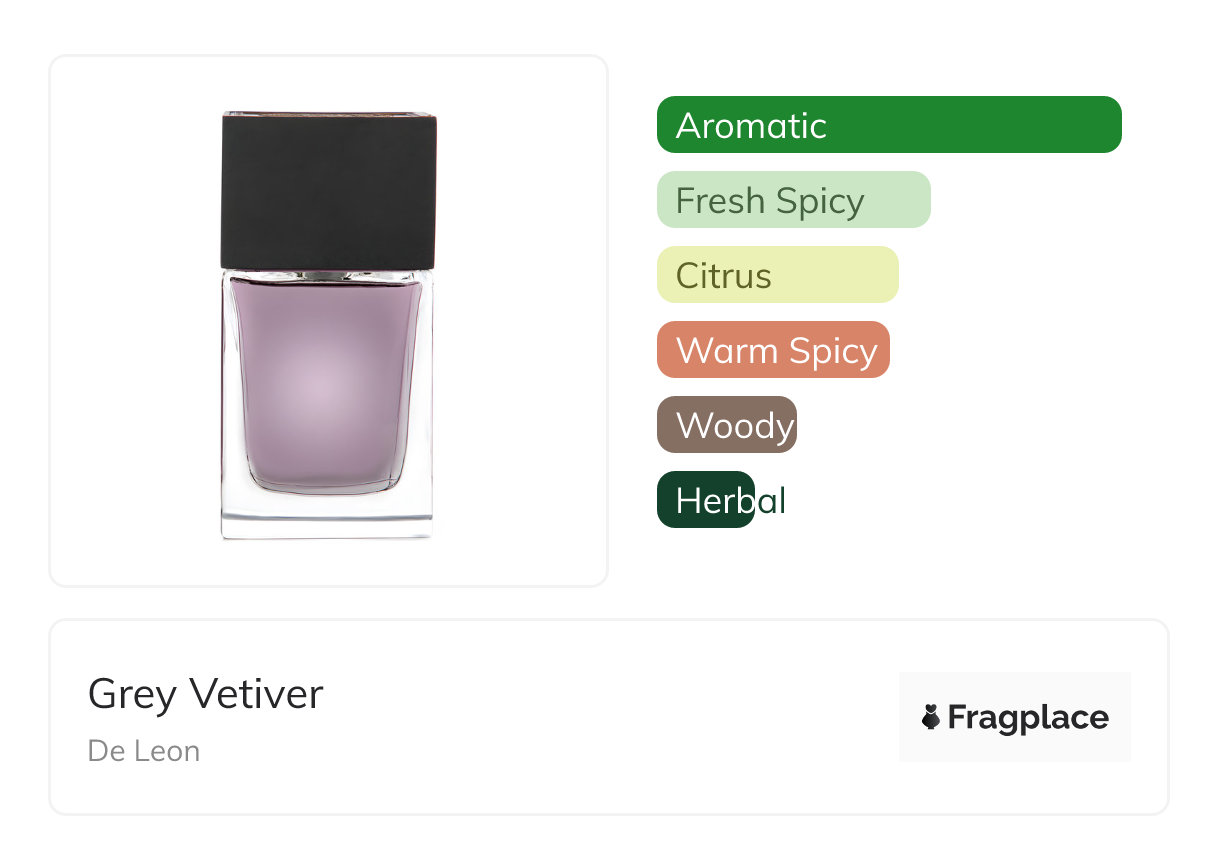Screen dimensions: 1218x864
Task: Click the word Aromatic inside its bar
Action: [x=751, y=126]
